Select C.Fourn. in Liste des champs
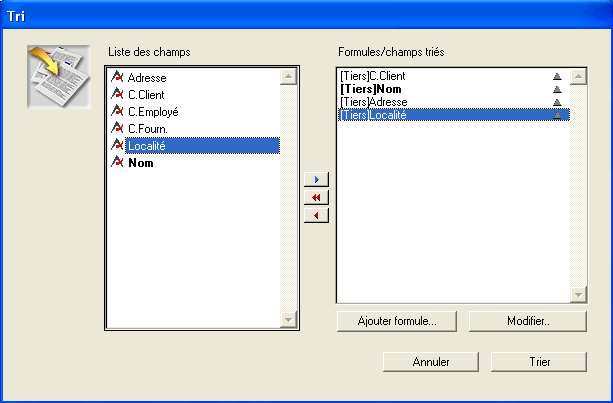This screenshot has width=613, height=403. [148, 129]
